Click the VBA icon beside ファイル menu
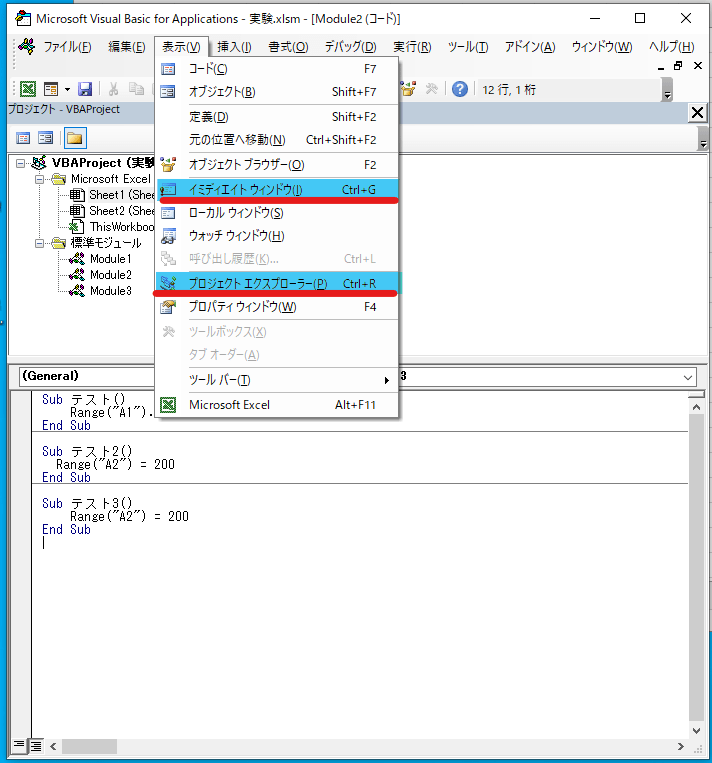This screenshot has width=712, height=763. click(26, 47)
